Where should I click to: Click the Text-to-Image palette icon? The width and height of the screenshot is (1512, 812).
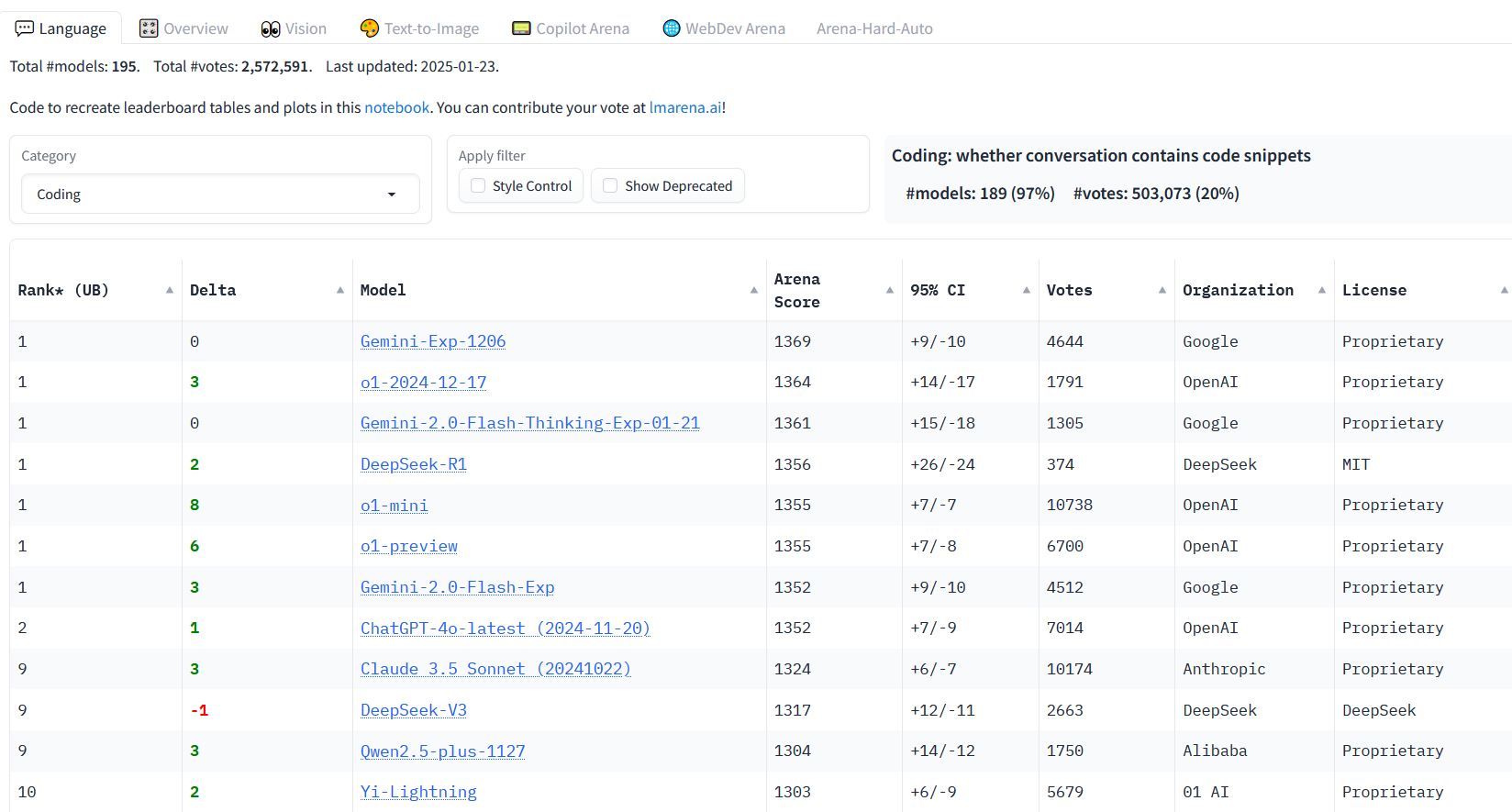370,28
